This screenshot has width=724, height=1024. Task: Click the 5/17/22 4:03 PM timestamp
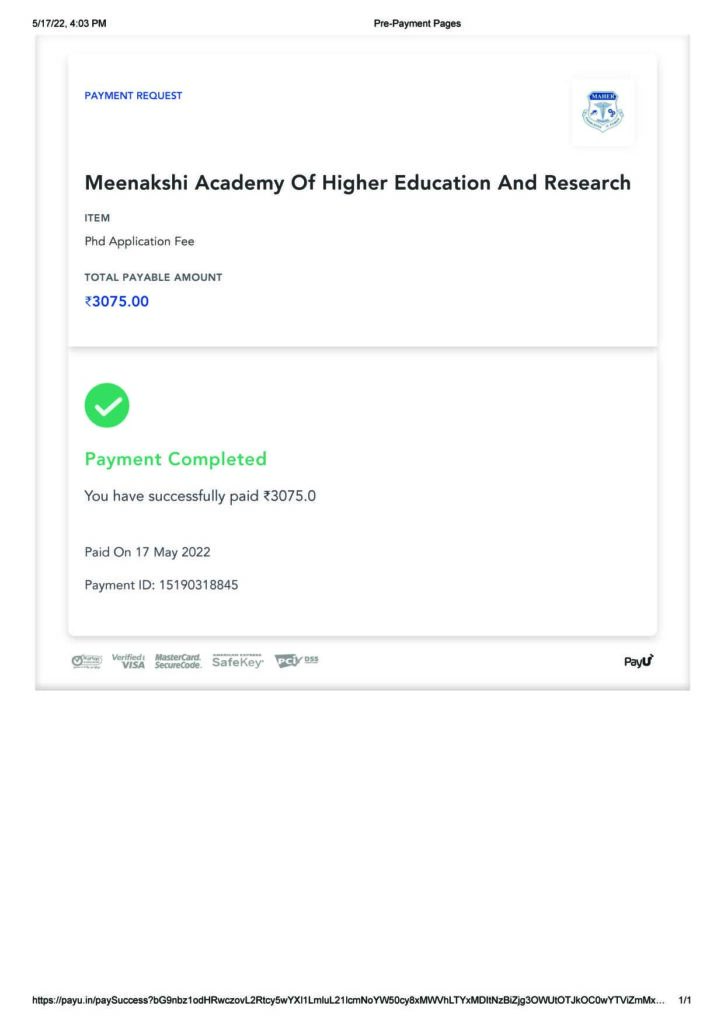[69, 24]
